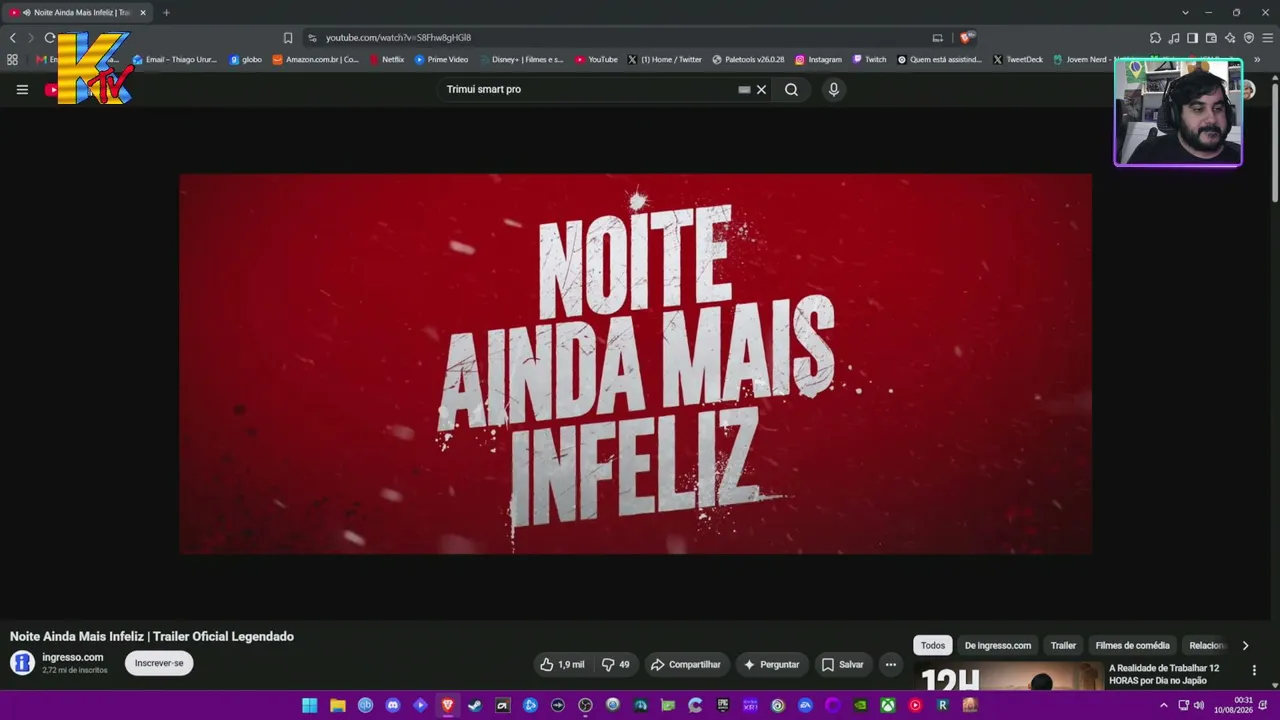Select the Filmes de comédia chip

pos(1132,645)
